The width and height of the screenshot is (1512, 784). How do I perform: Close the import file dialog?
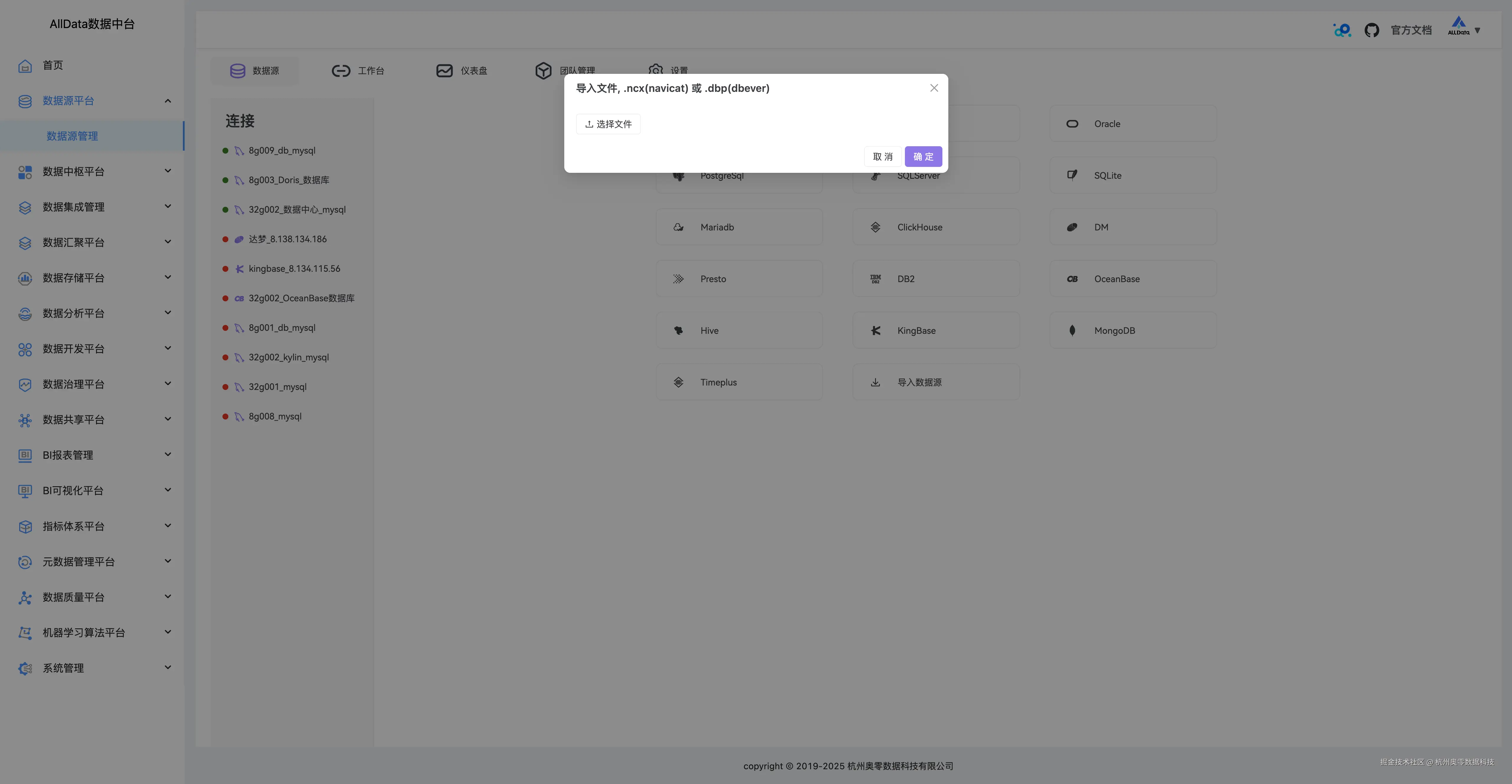(x=934, y=88)
